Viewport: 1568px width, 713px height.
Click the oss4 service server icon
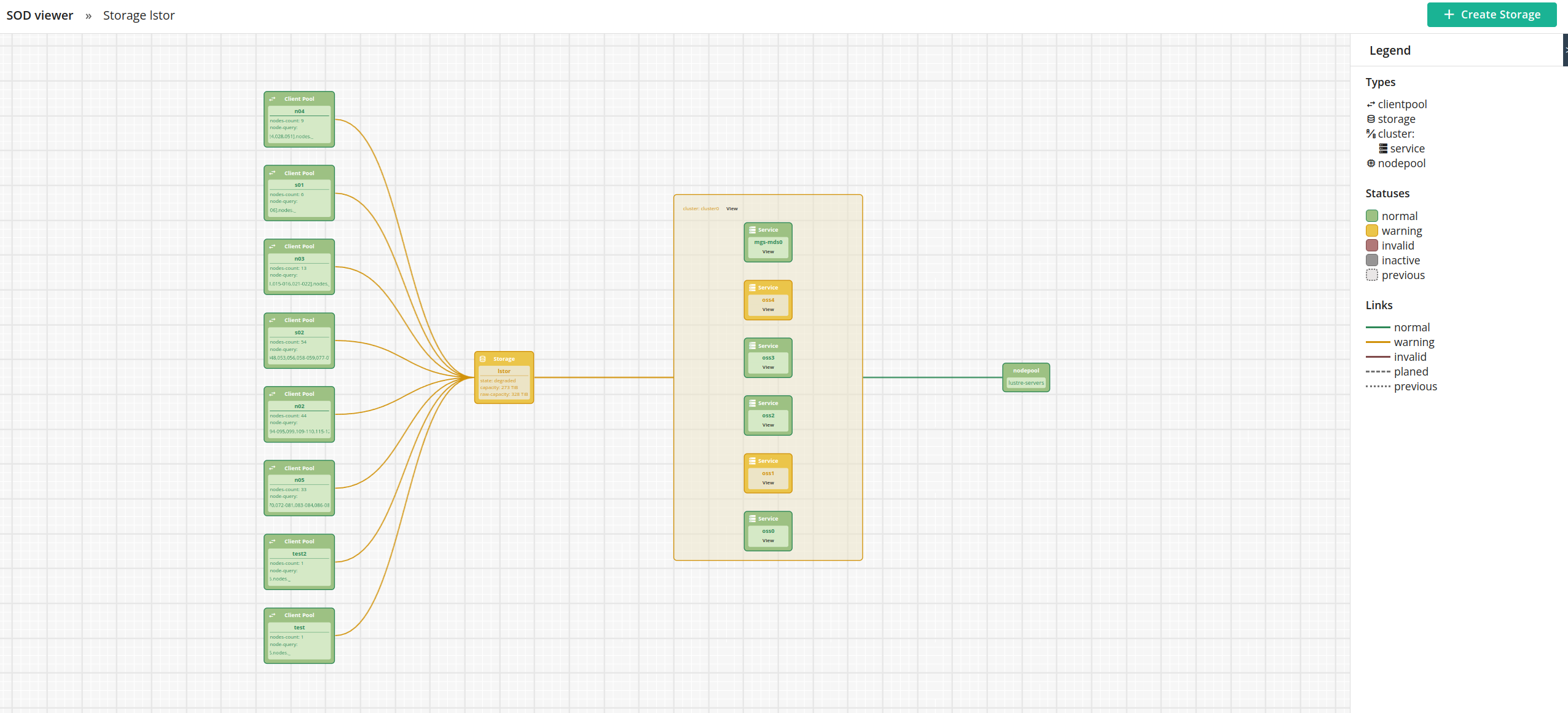[x=753, y=288]
